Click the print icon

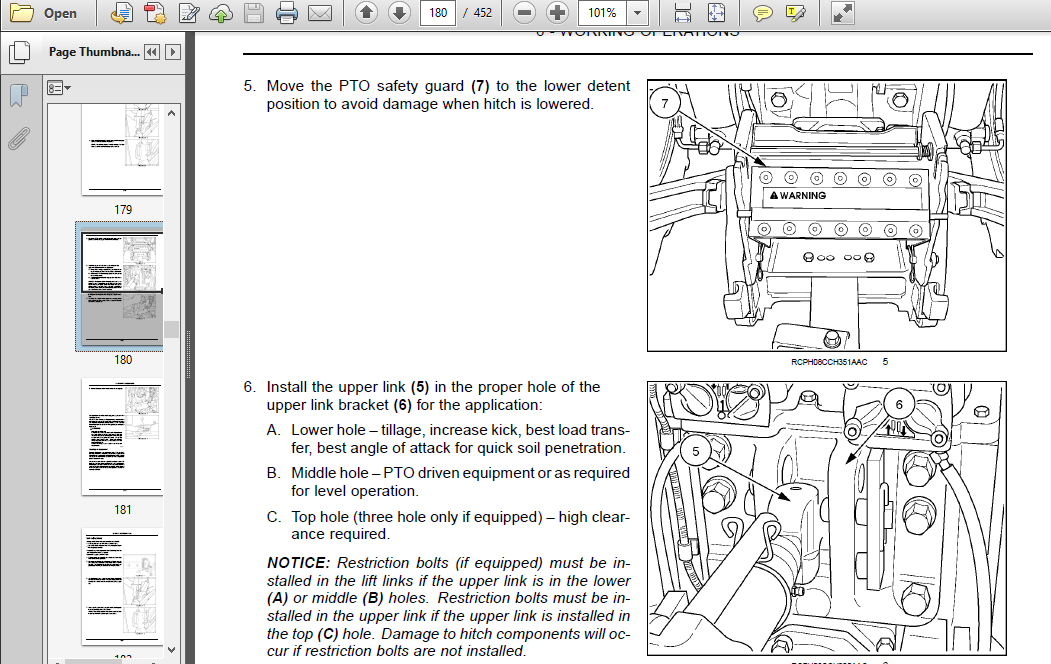pyautogui.click(x=287, y=13)
